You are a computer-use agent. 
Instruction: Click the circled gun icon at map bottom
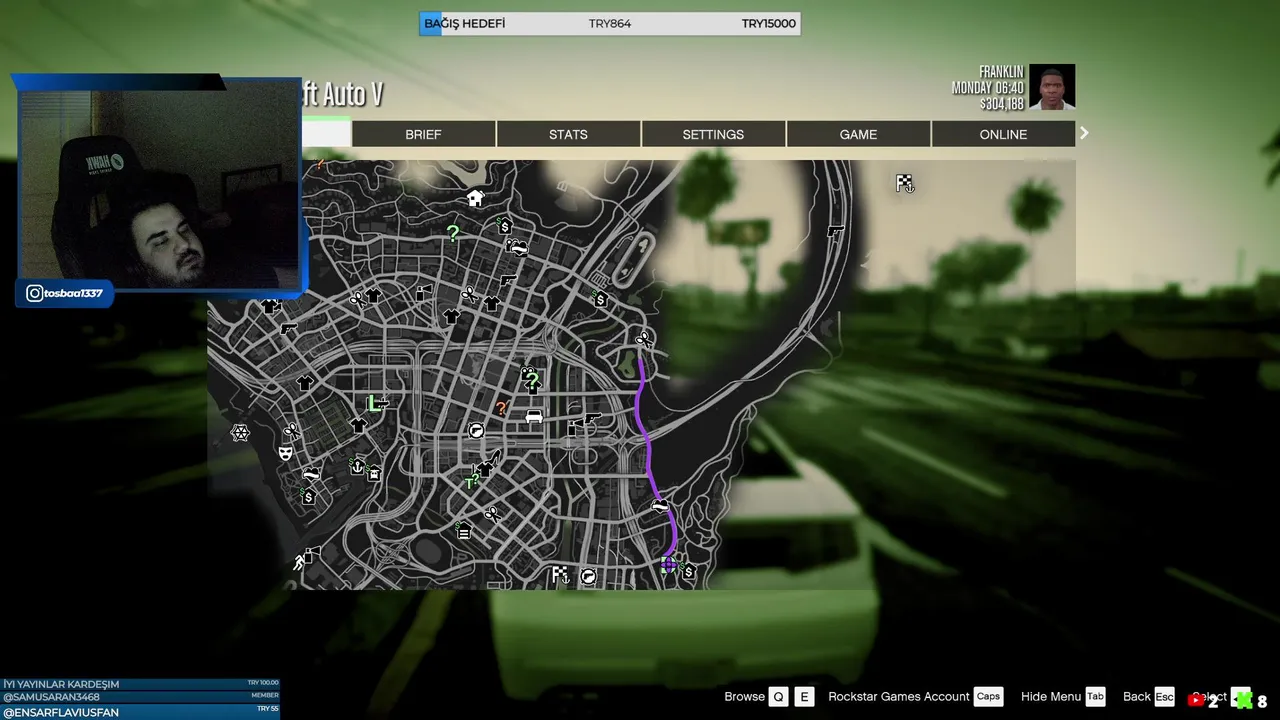[589, 576]
